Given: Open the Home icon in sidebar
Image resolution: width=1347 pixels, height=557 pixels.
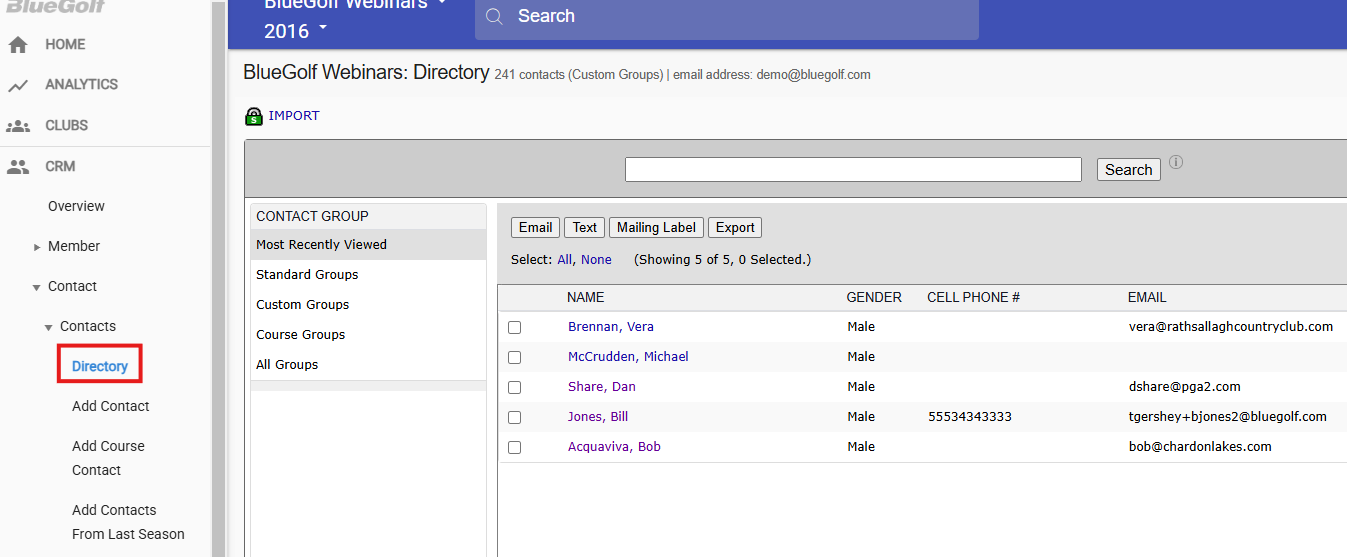Looking at the screenshot, I should point(17,45).
